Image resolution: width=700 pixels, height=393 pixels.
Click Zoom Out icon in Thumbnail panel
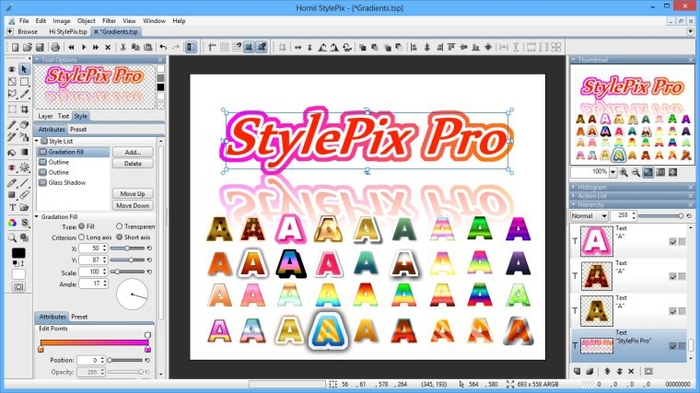coord(636,172)
